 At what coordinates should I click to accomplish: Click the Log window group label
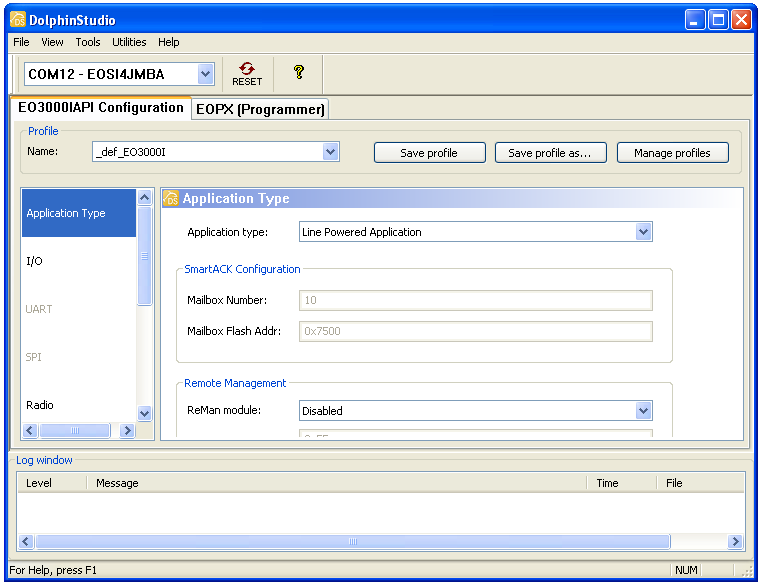coord(44,460)
